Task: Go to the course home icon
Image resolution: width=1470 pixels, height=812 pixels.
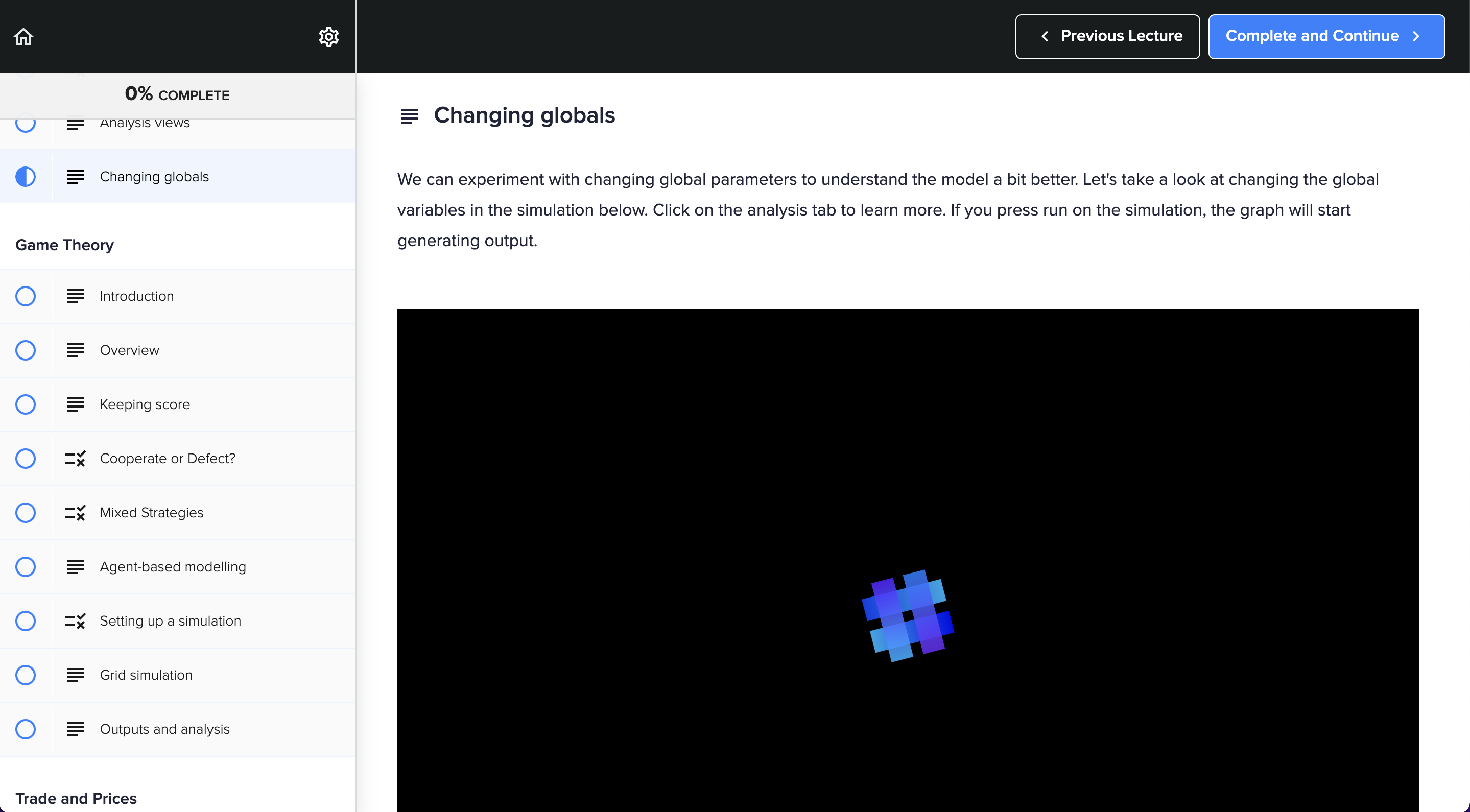Action: tap(23, 37)
